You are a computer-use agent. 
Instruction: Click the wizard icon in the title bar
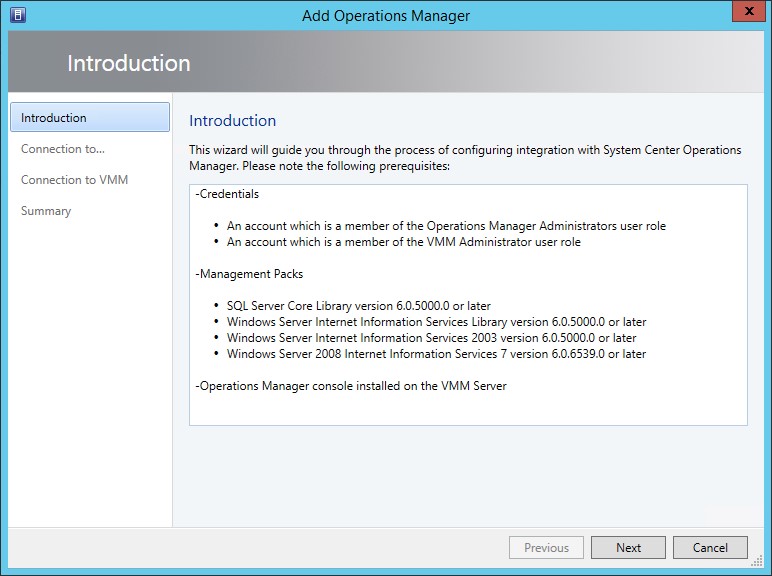tap(18, 15)
